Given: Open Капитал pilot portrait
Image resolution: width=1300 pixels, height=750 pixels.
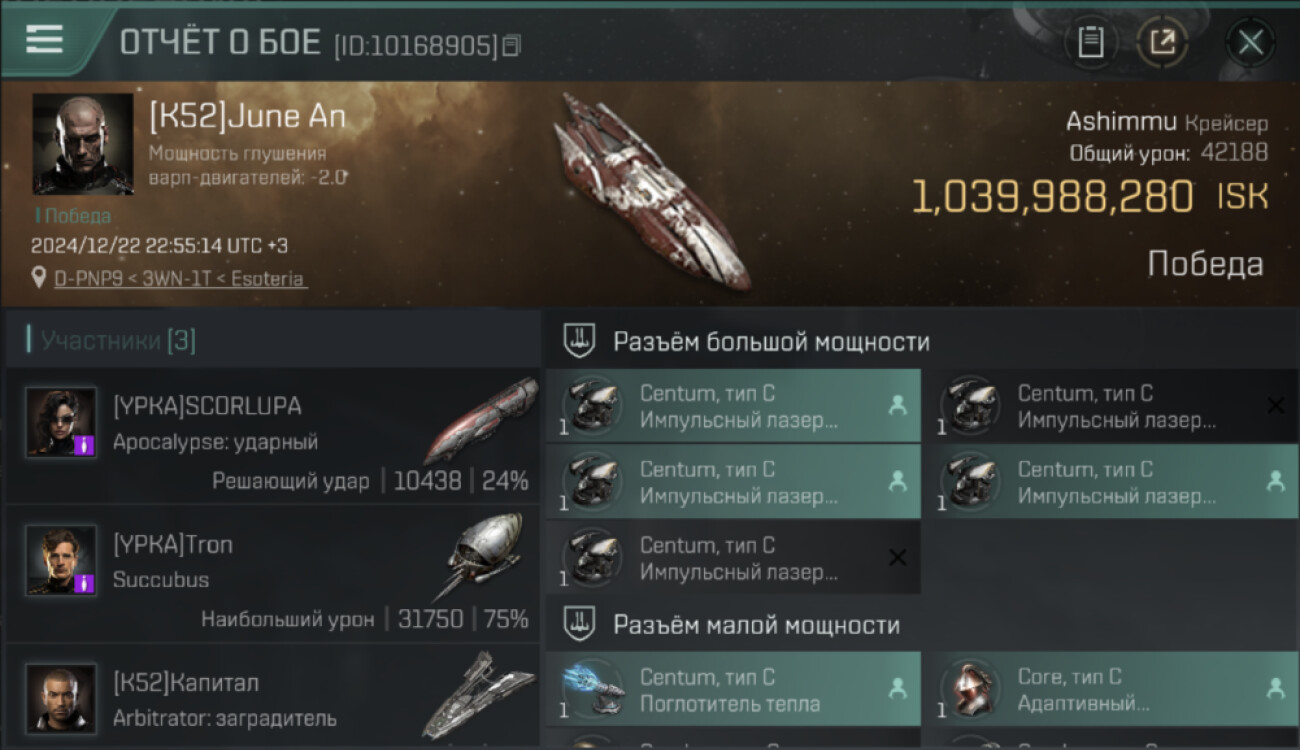Looking at the screenshot, I should (x=61, y=698).
